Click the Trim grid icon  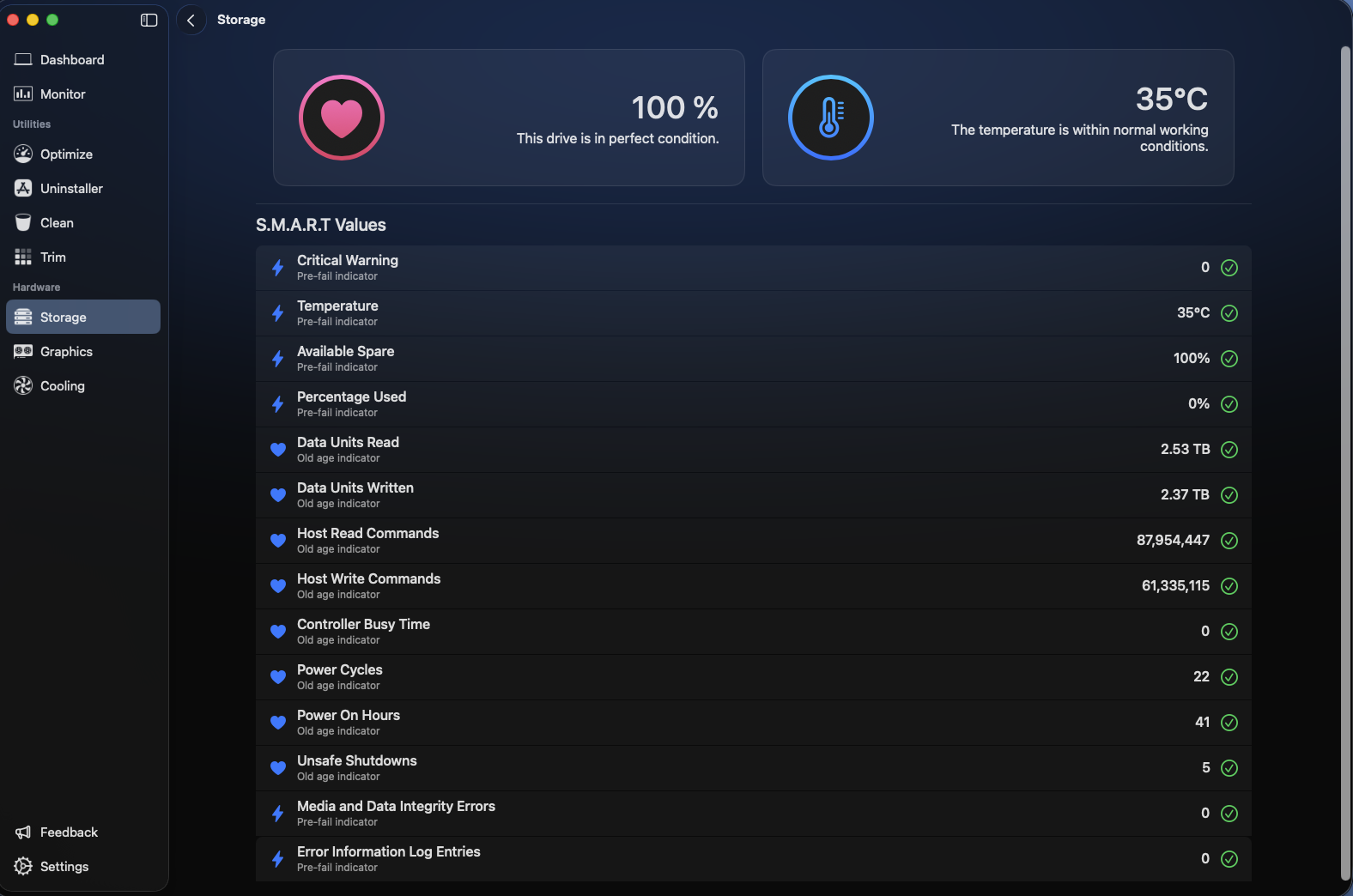(23, 257)
